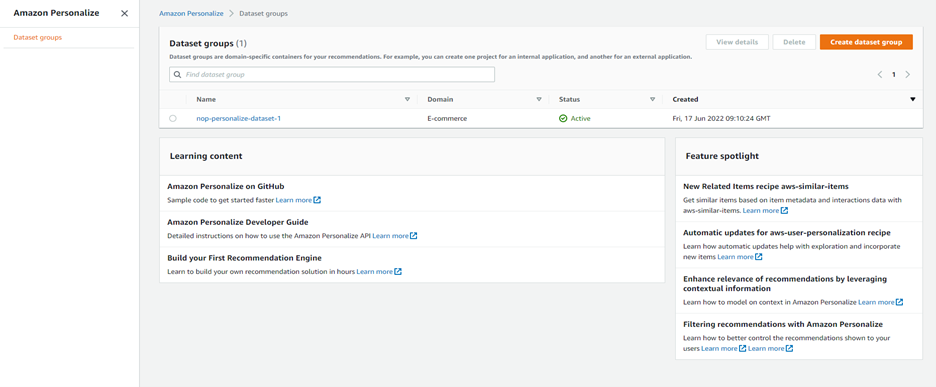
Task: Click the Fri, 17 Jun 2022 created date
Action: (721, 118)
